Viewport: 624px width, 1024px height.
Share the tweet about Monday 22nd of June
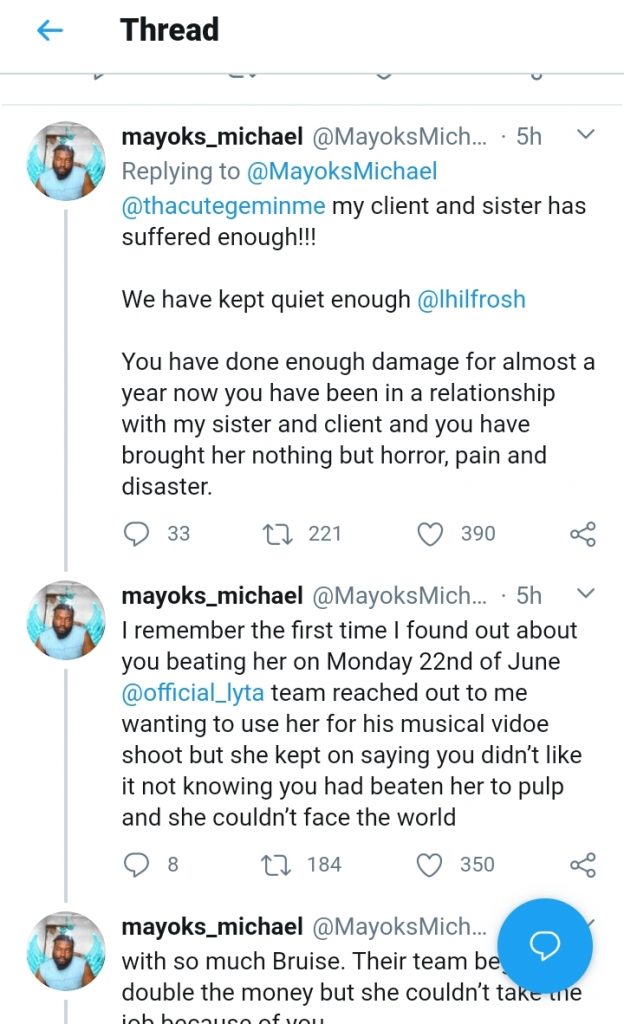tap(583, 864)
